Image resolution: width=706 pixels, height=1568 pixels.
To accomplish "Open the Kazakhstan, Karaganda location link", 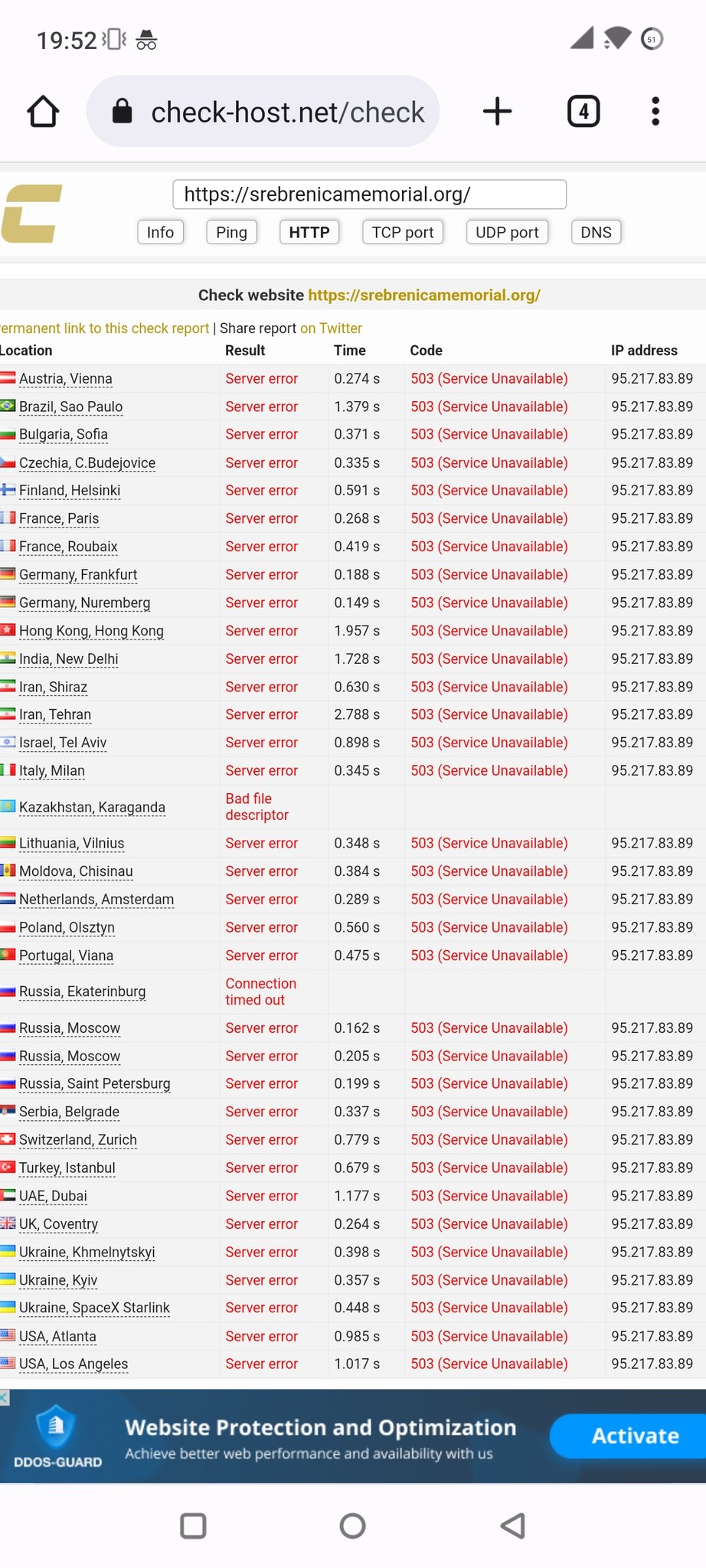I will (92, 807).
